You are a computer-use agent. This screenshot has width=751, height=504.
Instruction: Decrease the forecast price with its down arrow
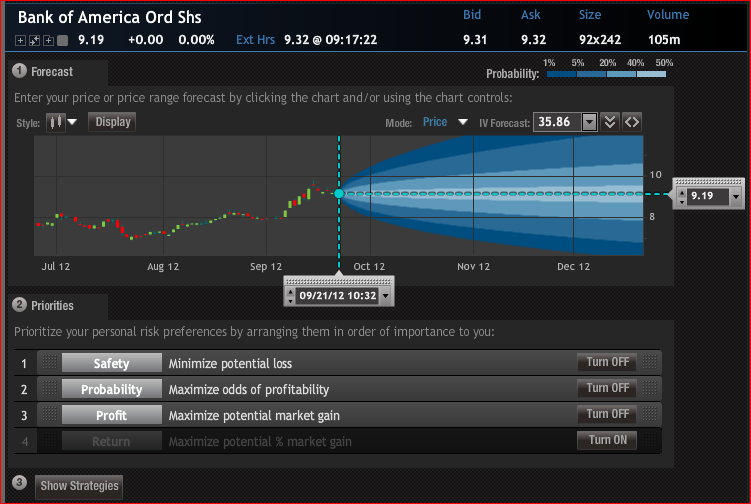pos(682,201)
